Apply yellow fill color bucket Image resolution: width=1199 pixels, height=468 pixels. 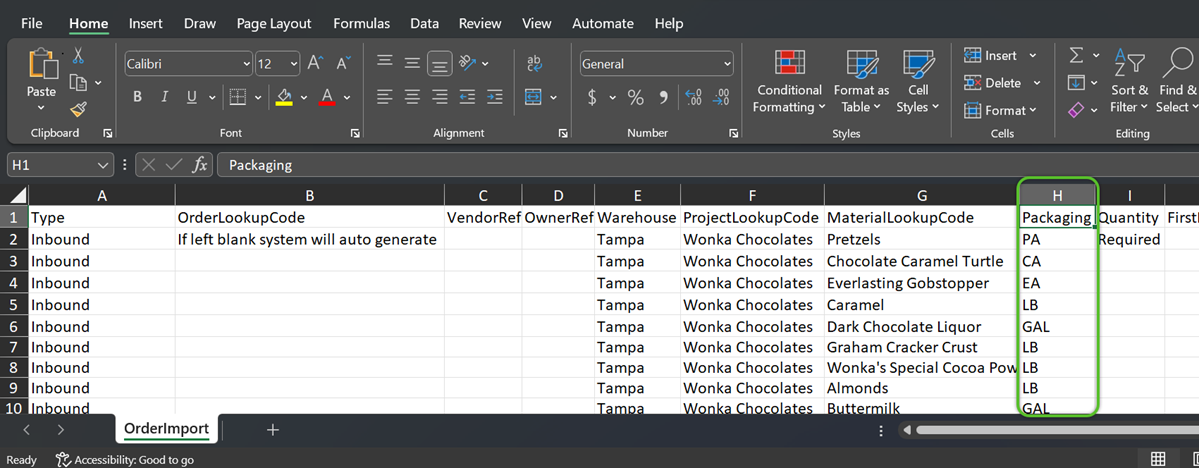284,97
